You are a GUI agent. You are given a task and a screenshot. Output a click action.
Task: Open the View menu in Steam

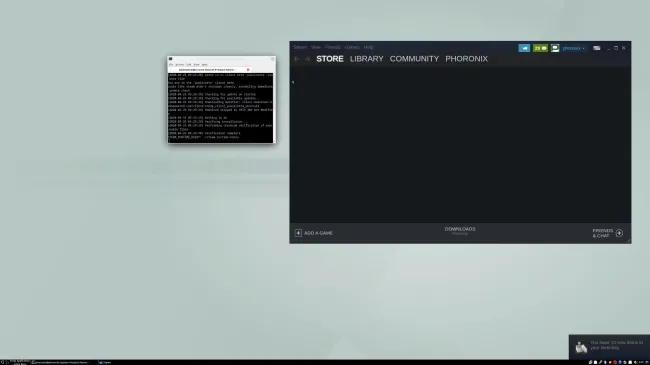point(316,47)
